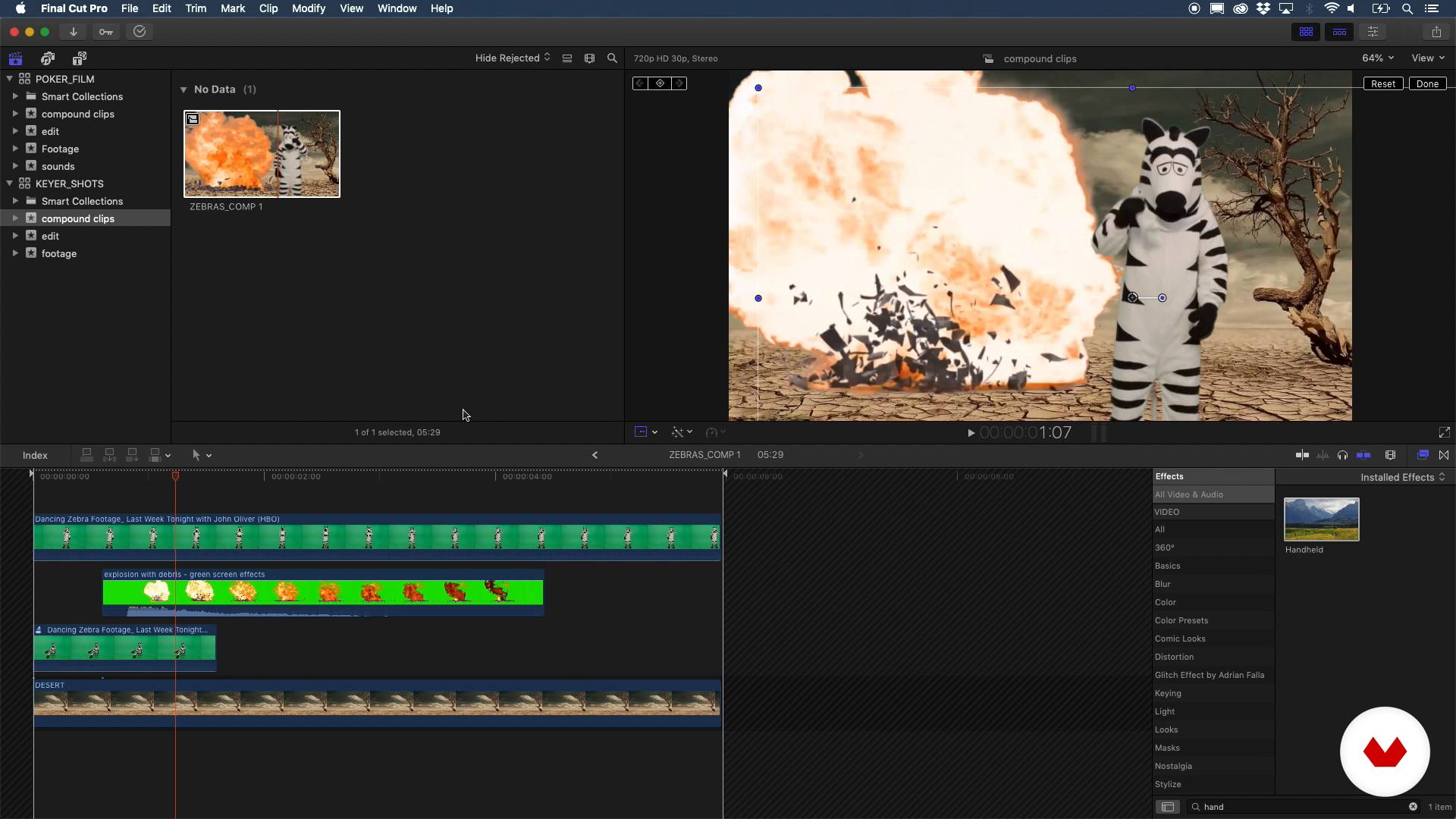The height and width of the screenshot is (819, 1456).
Task: Click the browser search magnifier icon
Action: click(x=612, y=58)
